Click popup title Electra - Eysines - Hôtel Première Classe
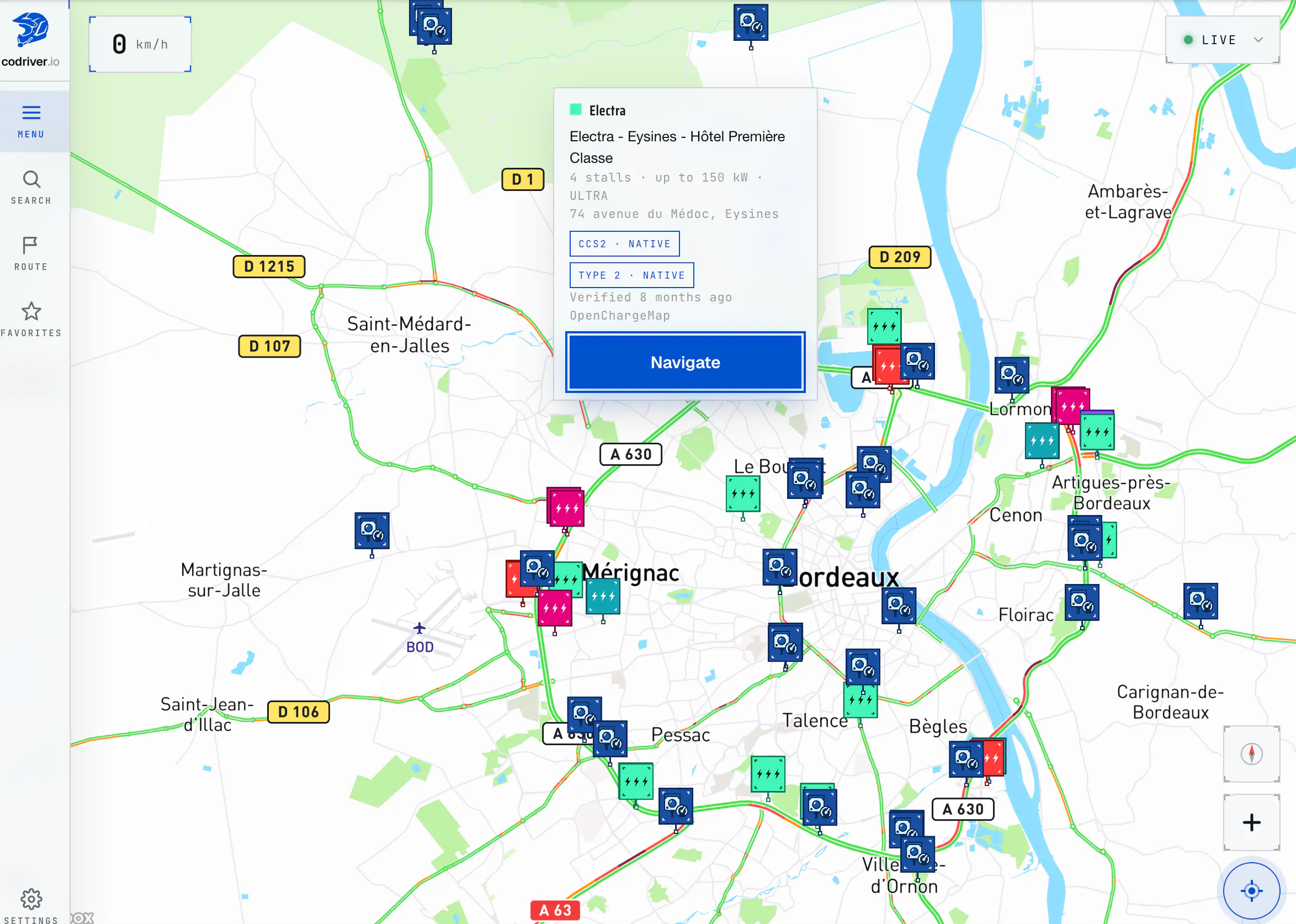This screenshot has width=1296, height=924. click(x=677, y=147)
